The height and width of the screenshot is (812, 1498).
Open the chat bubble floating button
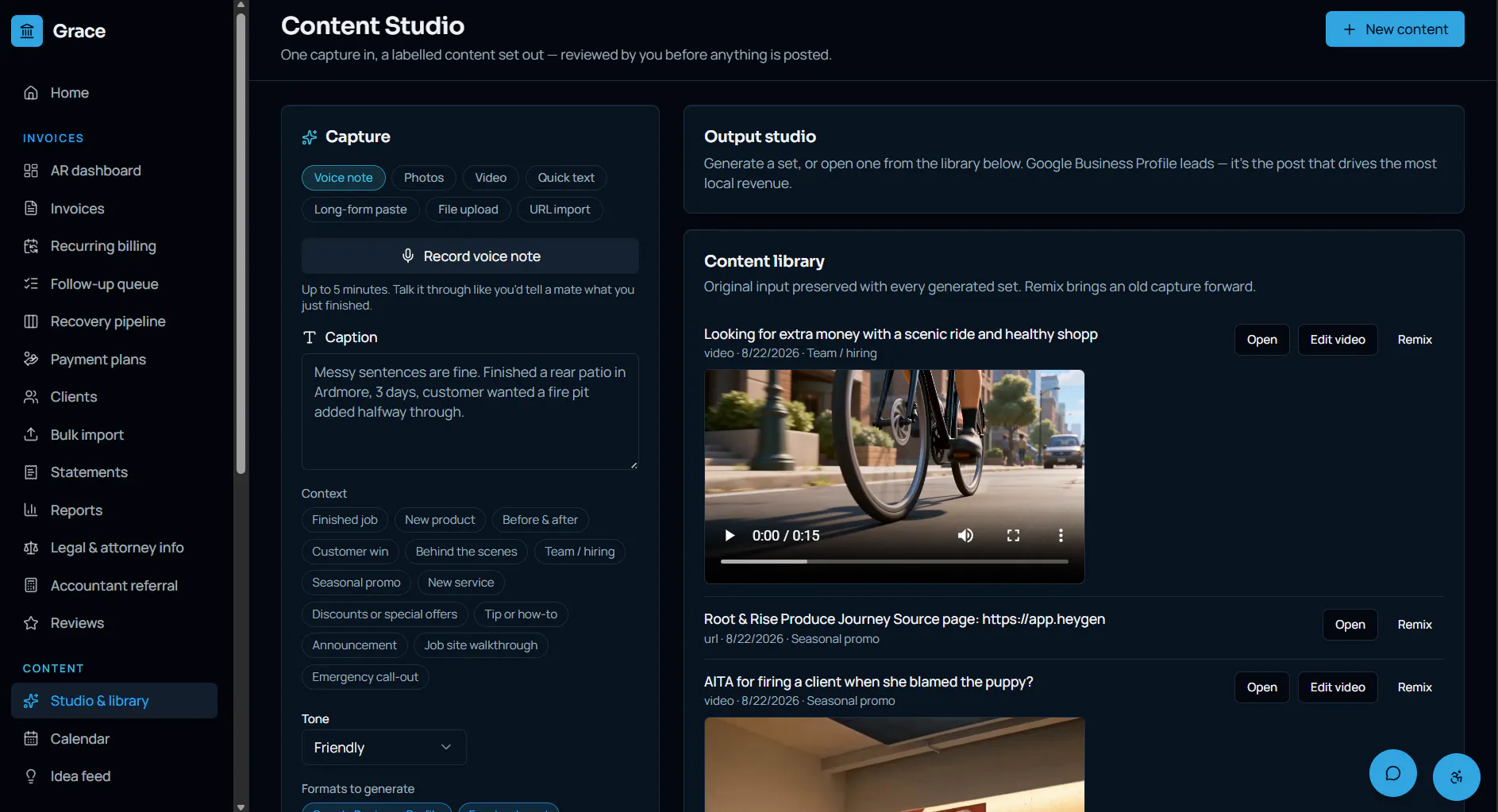coord(1392,773)
